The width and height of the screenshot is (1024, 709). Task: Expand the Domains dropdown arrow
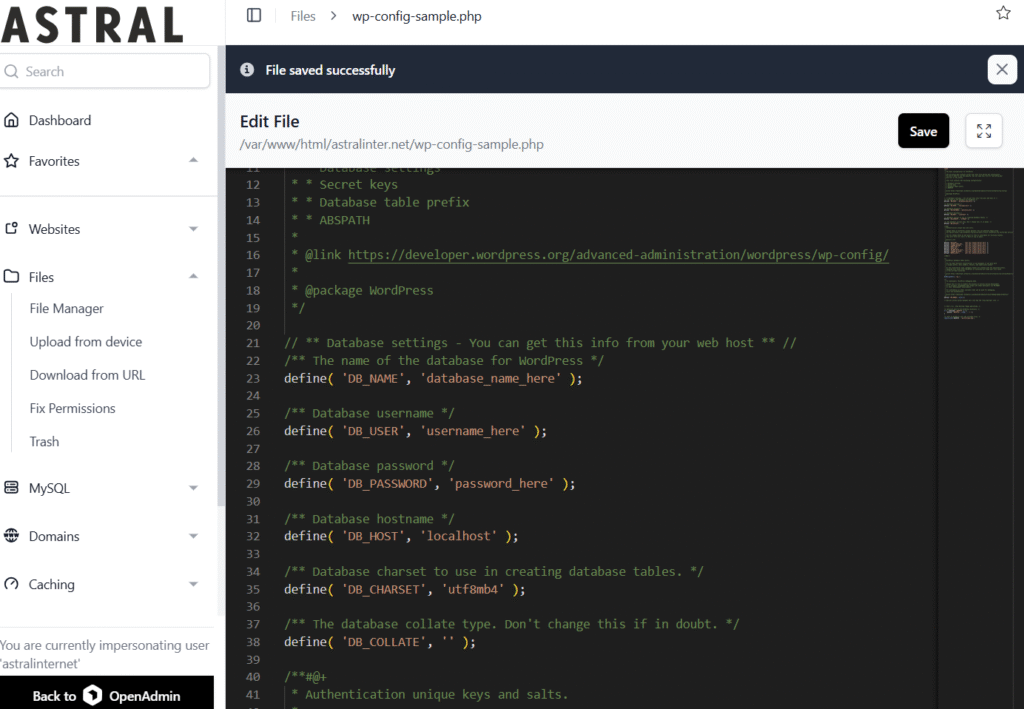193,536
